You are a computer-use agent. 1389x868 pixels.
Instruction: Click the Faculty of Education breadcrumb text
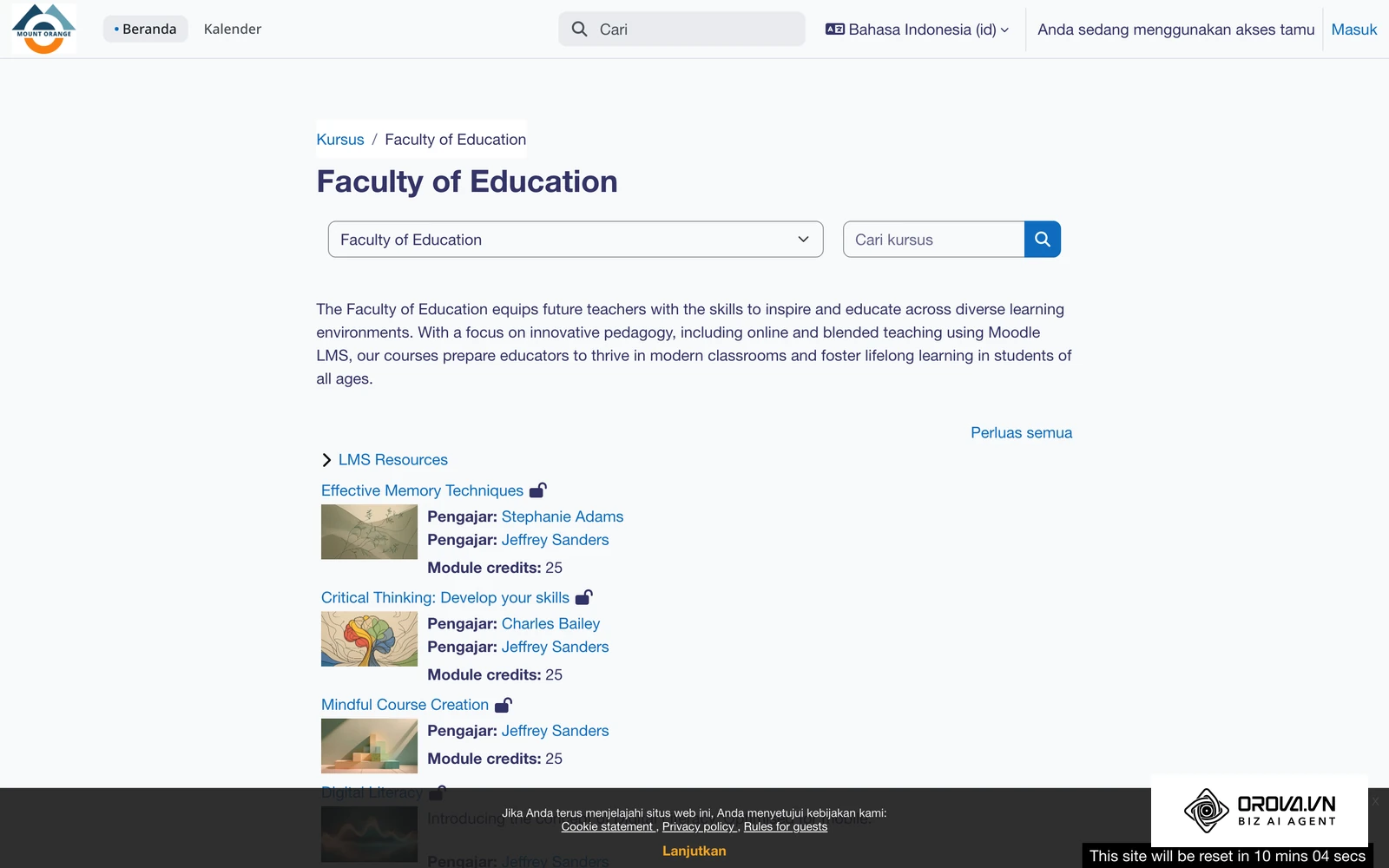pos(455,140)
